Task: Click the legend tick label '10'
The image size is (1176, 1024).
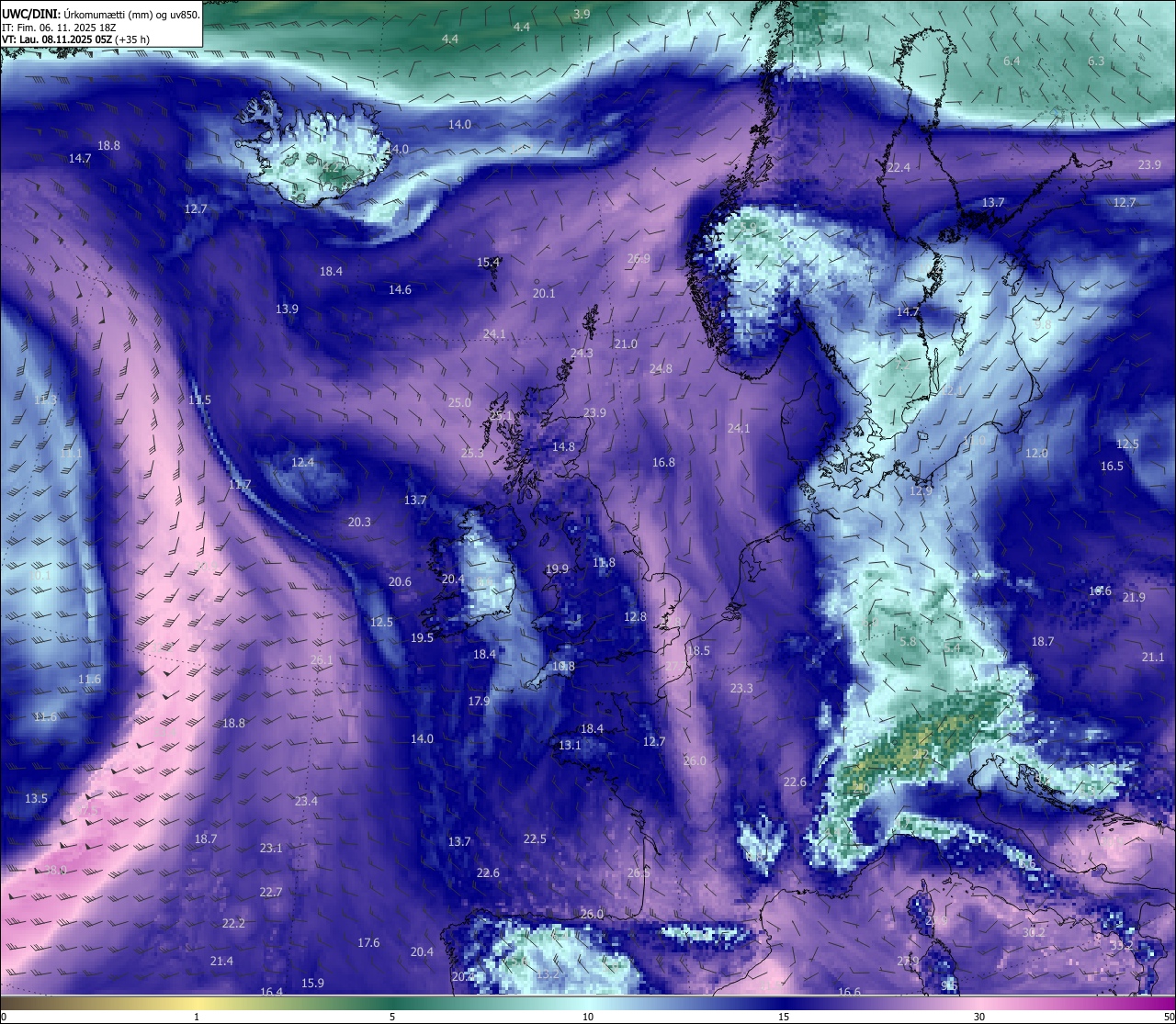Action: (588, 1017)
